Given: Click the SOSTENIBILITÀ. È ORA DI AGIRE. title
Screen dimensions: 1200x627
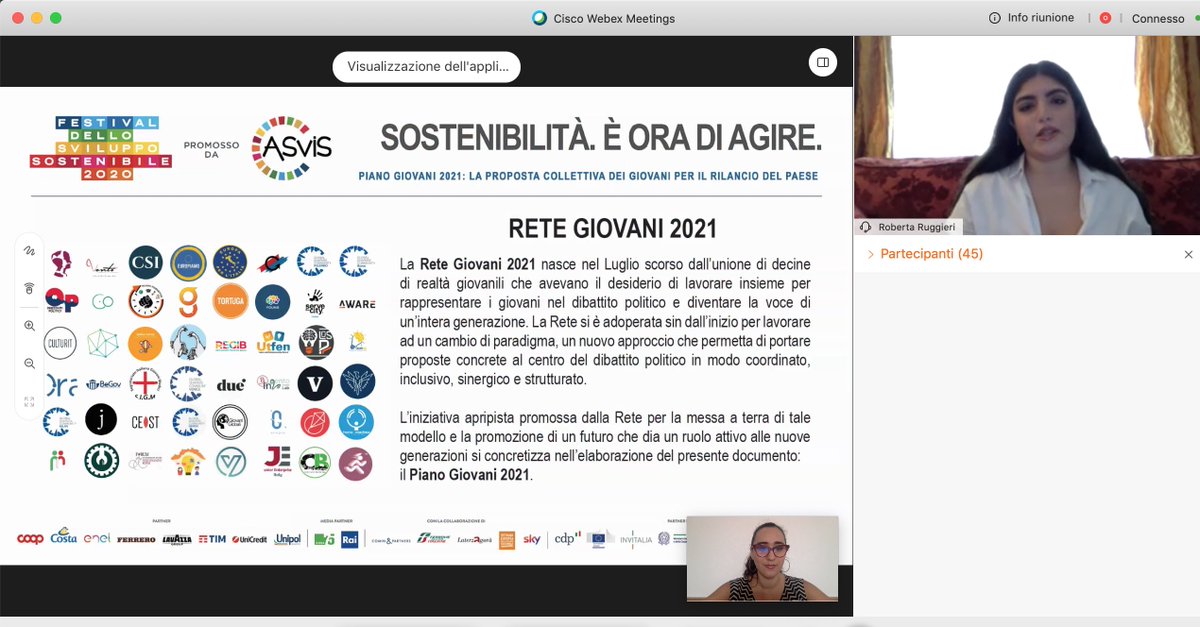Looking at the screenshot, I should point(601,137).
